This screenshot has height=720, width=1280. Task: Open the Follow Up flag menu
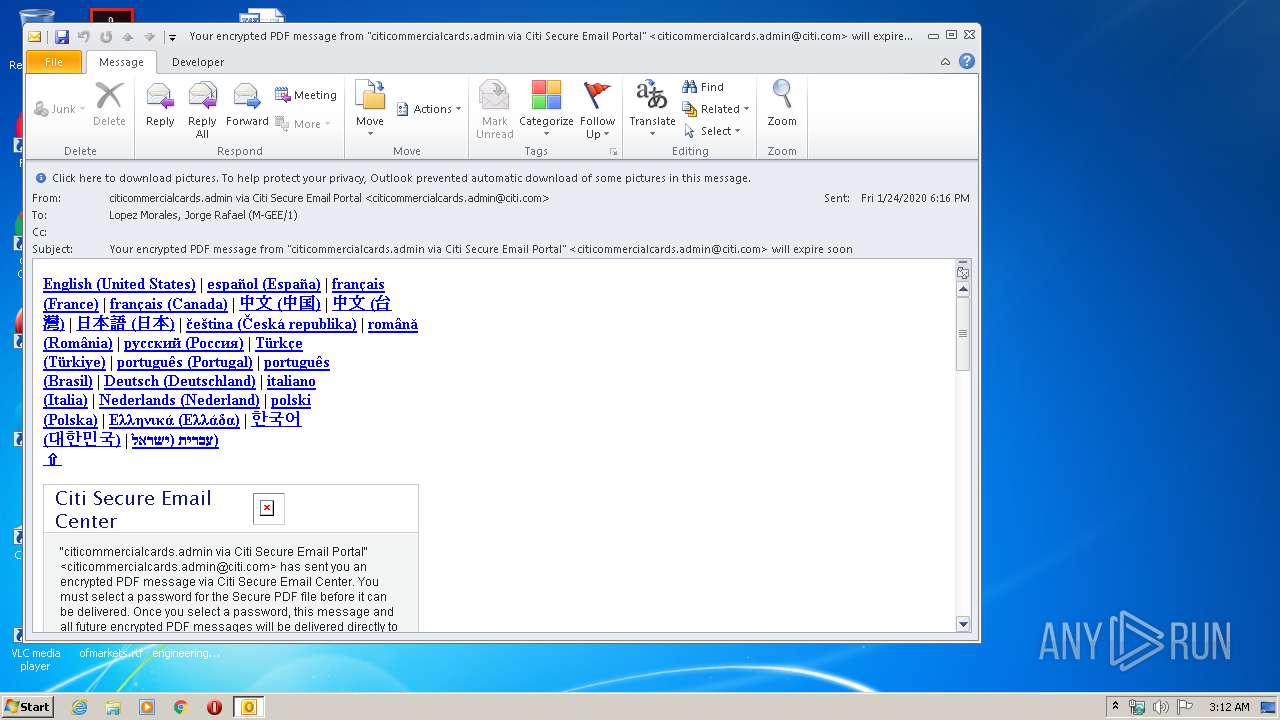[x=597, y=110]
